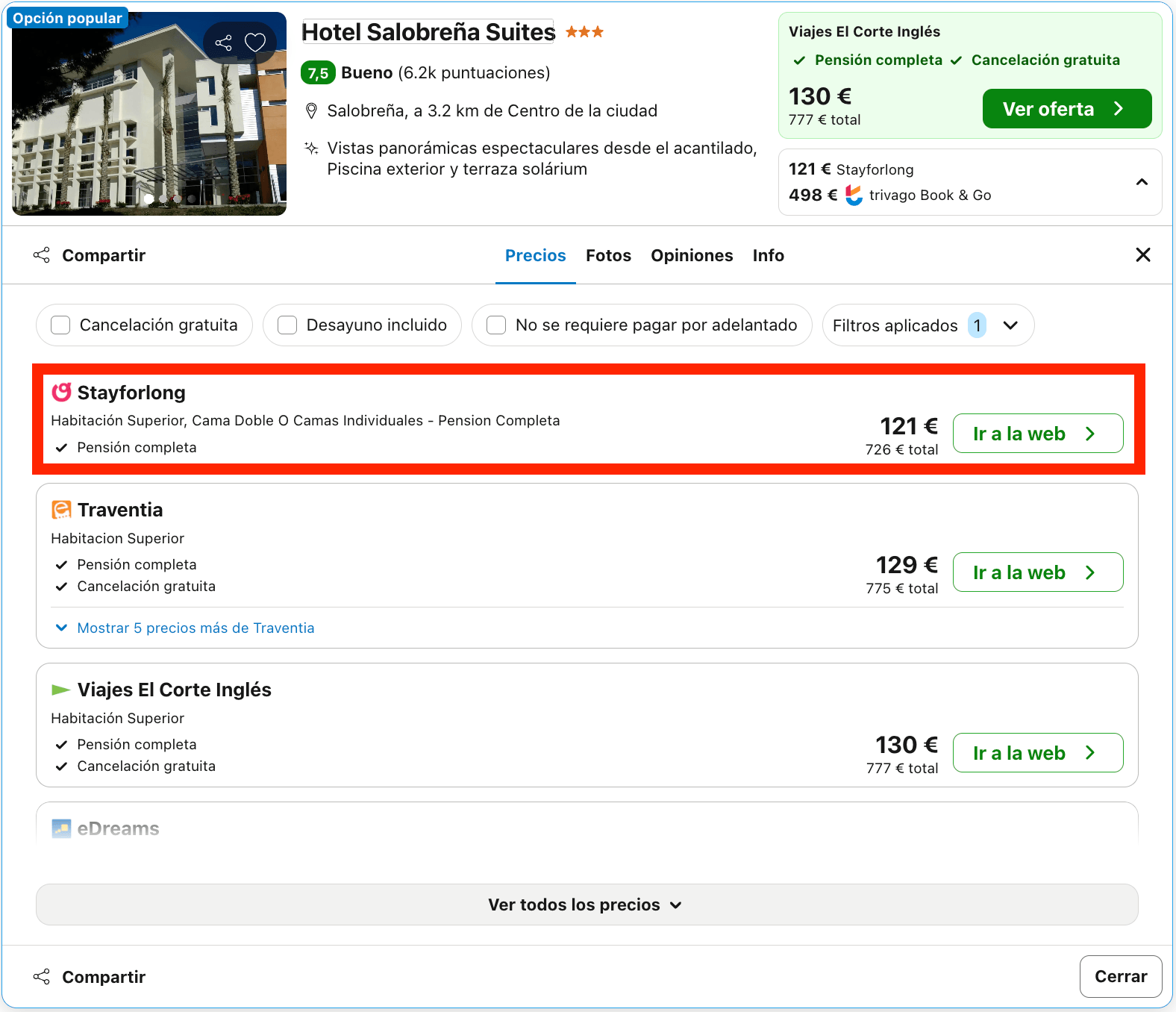Click bottom Compartir link
The image size is (1176, 1012).
click(104, 977)
